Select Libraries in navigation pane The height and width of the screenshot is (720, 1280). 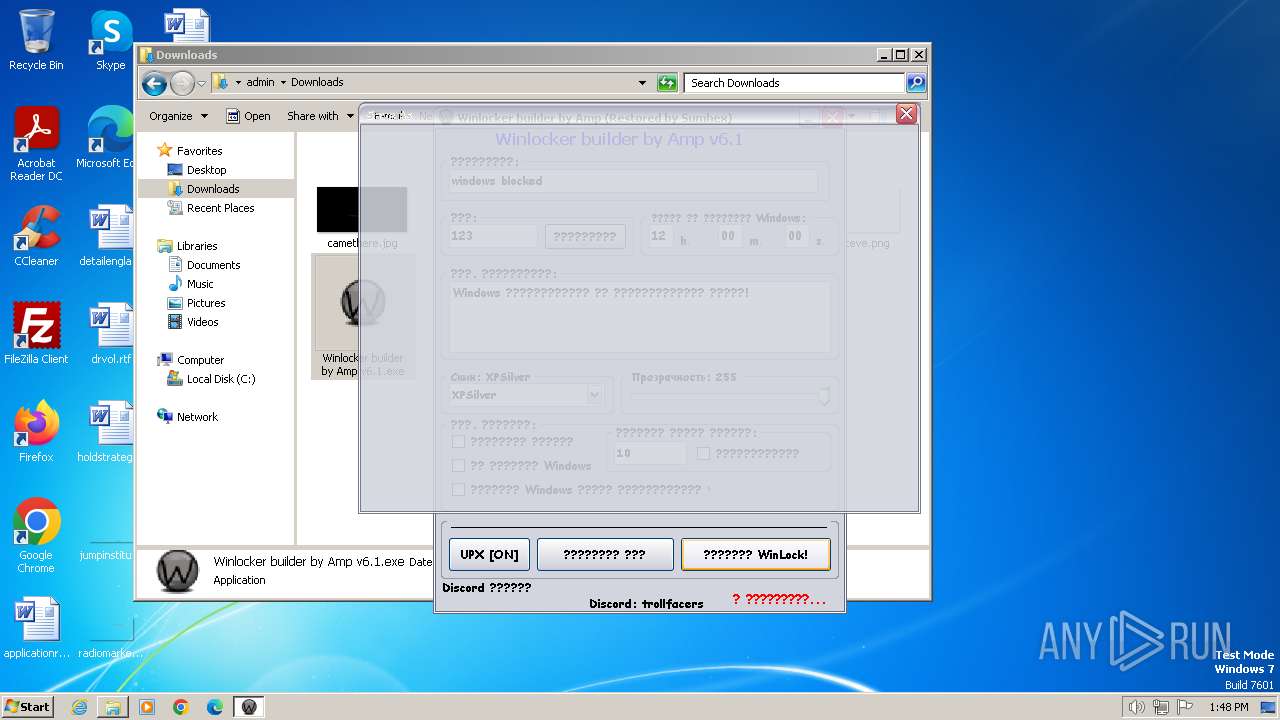197,246
